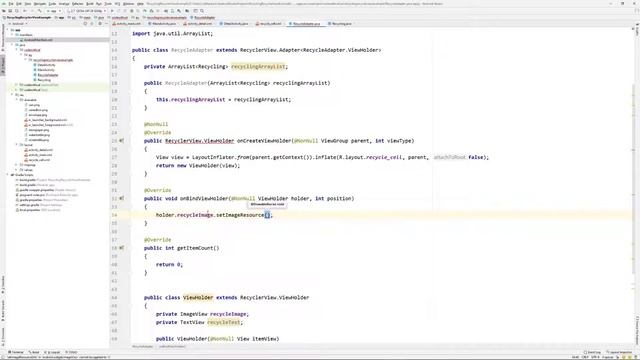
Task: Switch to DetailActivity.java editor tab
Action: [x=234, y=24]
